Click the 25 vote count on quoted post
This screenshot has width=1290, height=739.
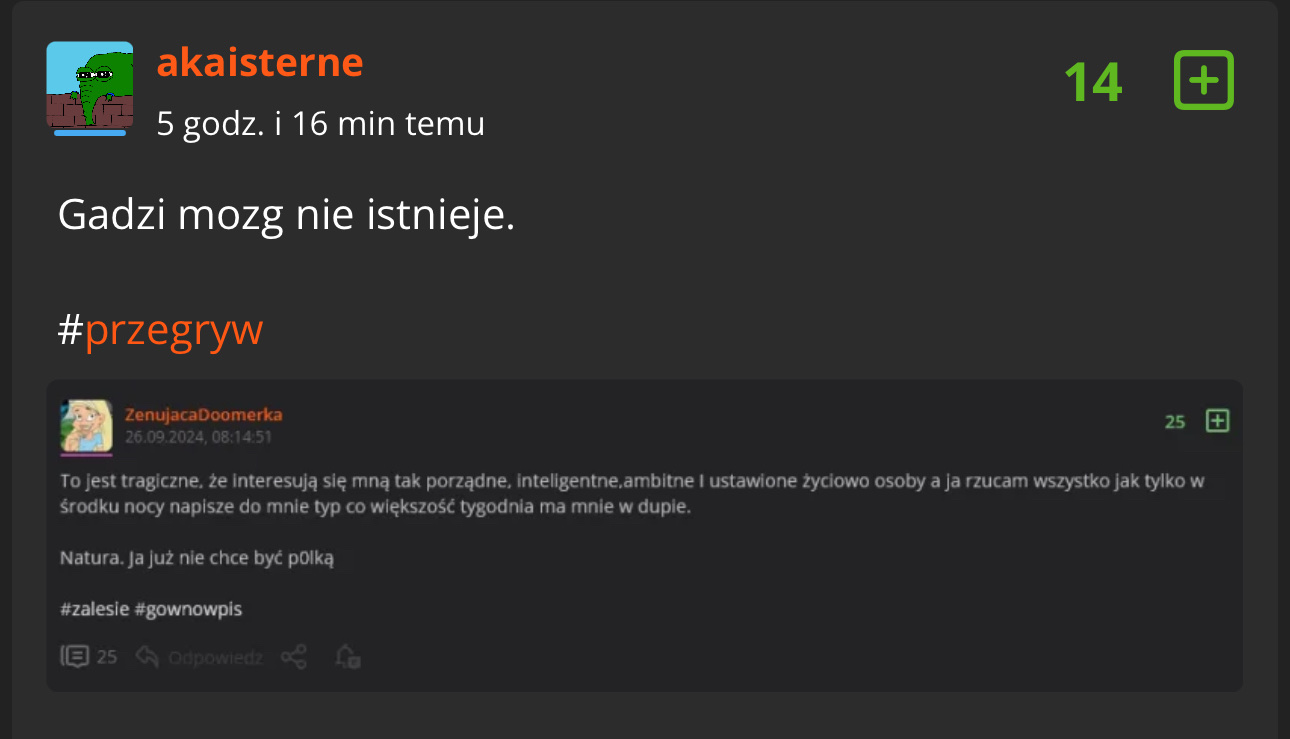point(1175,422)
